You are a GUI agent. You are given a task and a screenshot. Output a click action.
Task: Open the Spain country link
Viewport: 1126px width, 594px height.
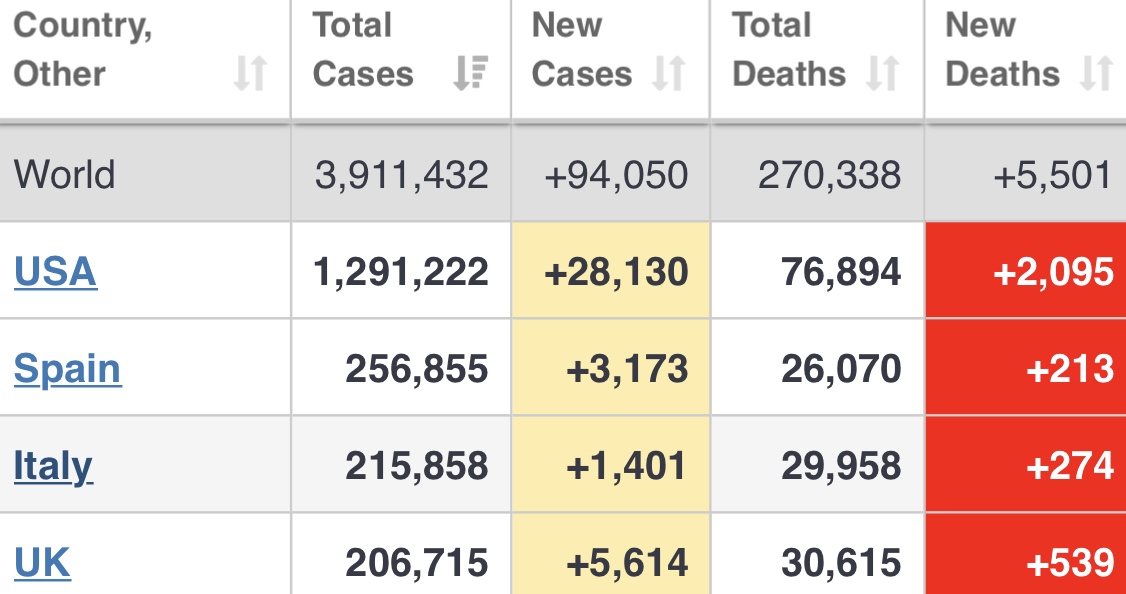pos(68,369)
